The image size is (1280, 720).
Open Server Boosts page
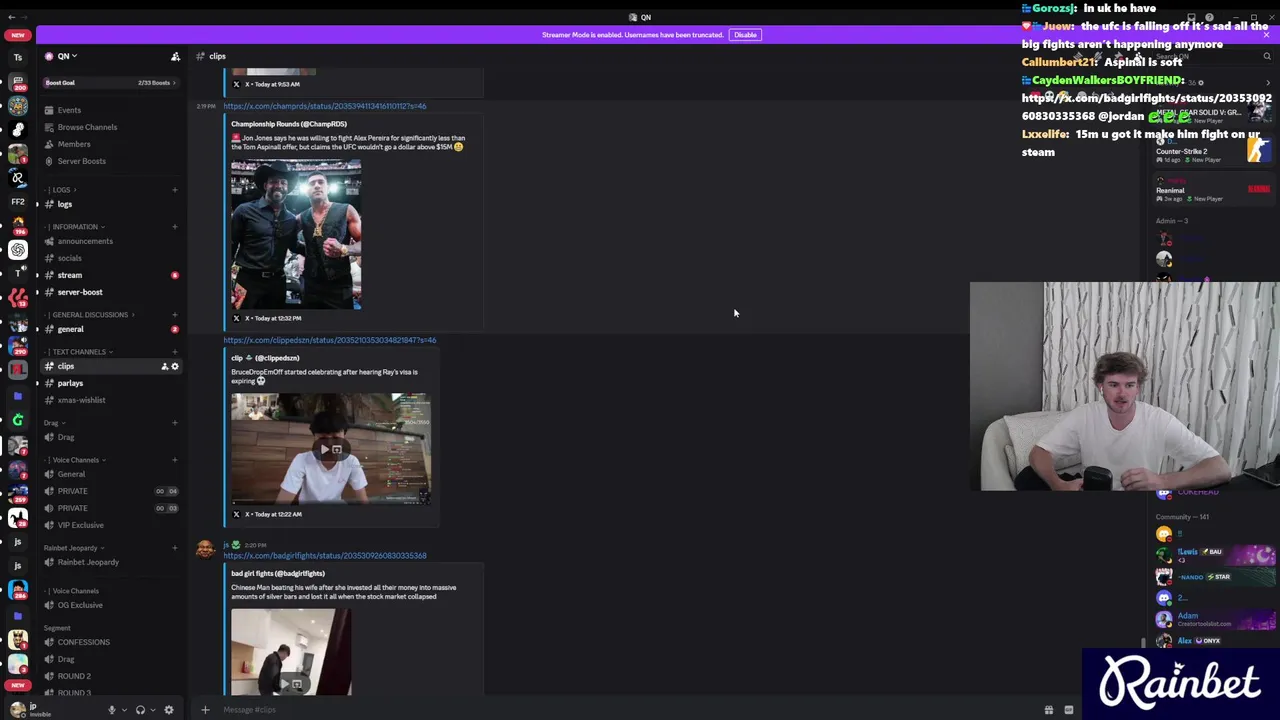click(x=81, y=161)
